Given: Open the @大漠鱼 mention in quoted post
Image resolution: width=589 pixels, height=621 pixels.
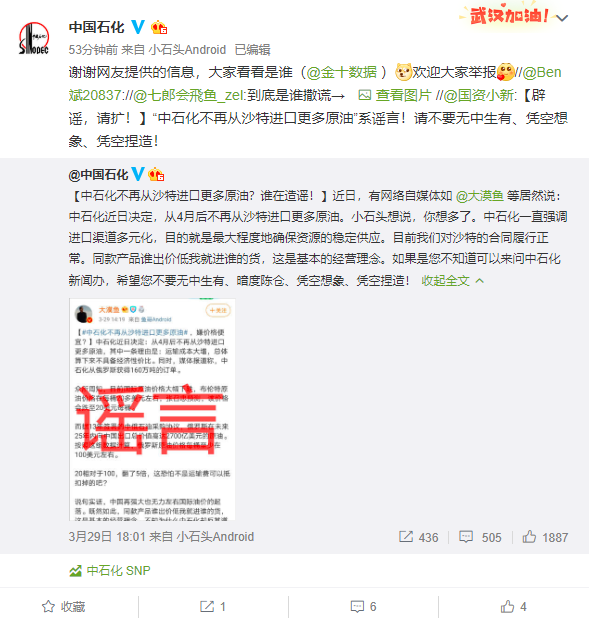Looking at the screenshot, I should (480, 196).
